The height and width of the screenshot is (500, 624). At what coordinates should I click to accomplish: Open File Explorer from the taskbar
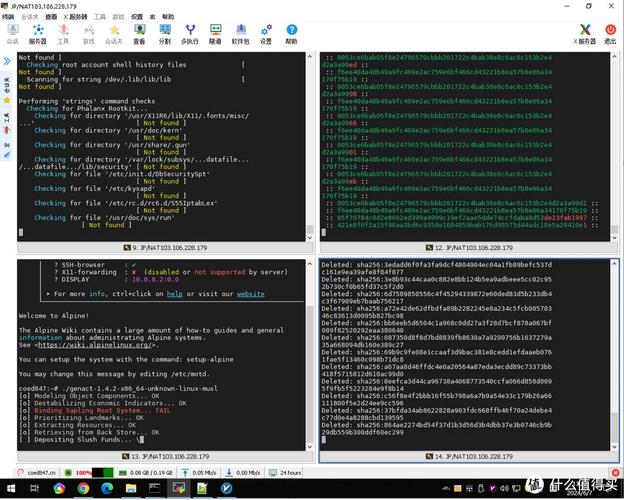[x=131, y=488]
